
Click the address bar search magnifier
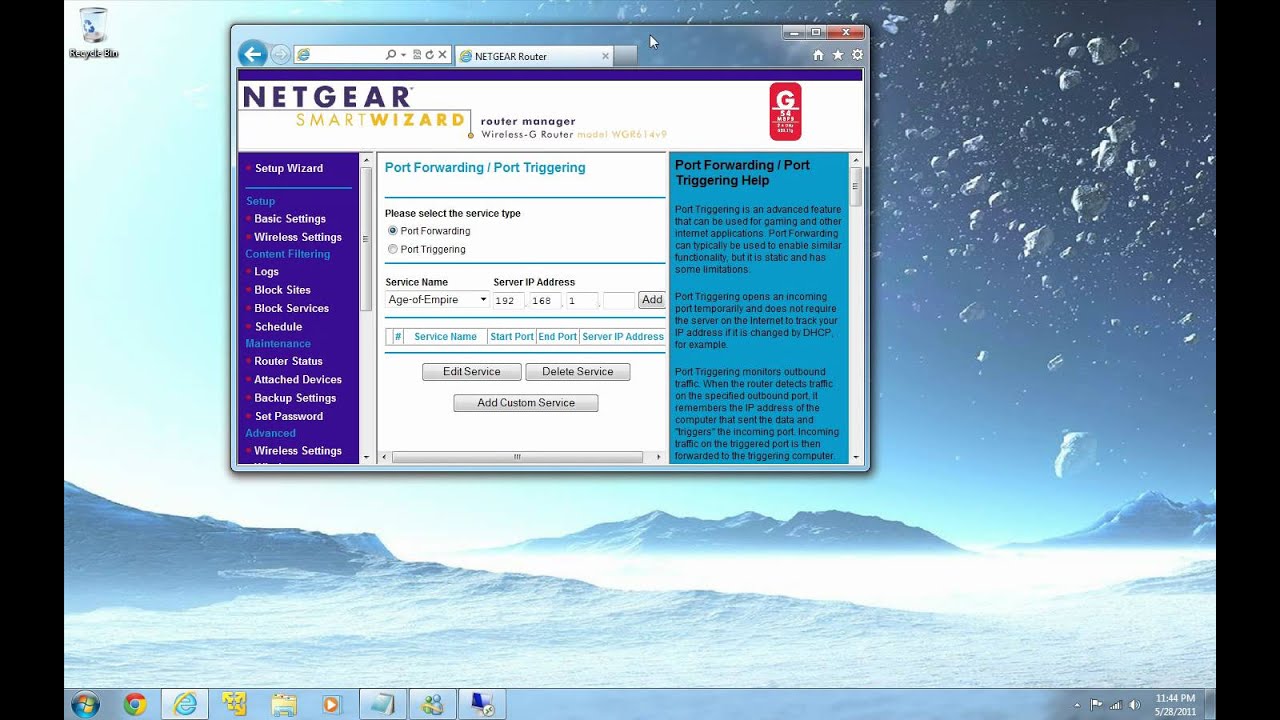pyautogui.click(x=391, y=55)
